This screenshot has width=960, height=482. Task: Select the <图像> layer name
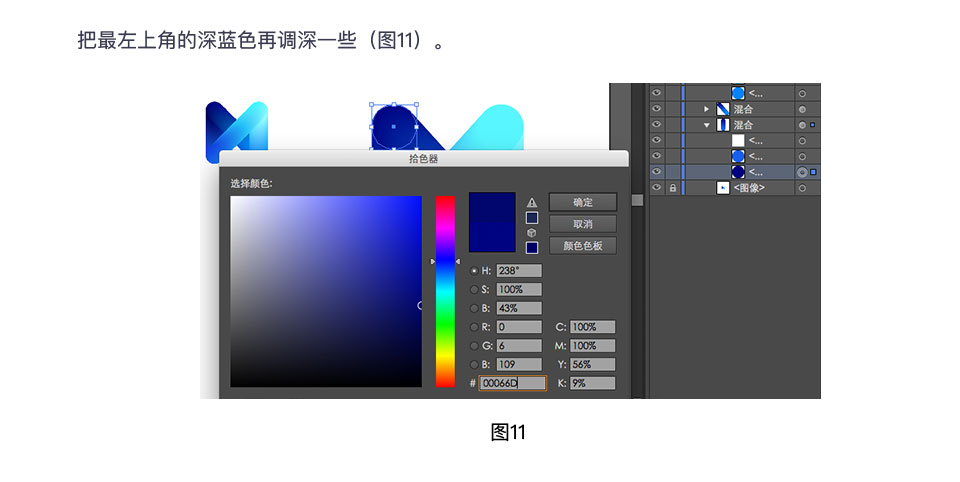(749, 188)
